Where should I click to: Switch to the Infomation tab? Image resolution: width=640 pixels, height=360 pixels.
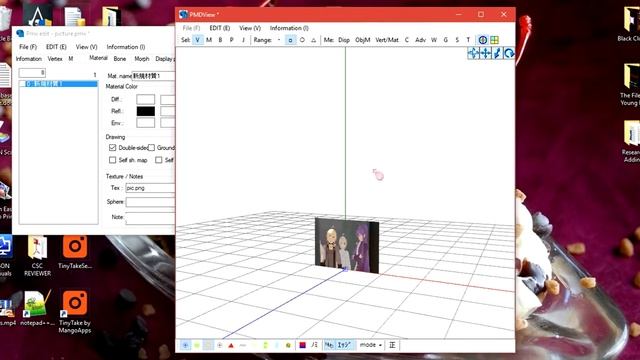coord(29,59)
